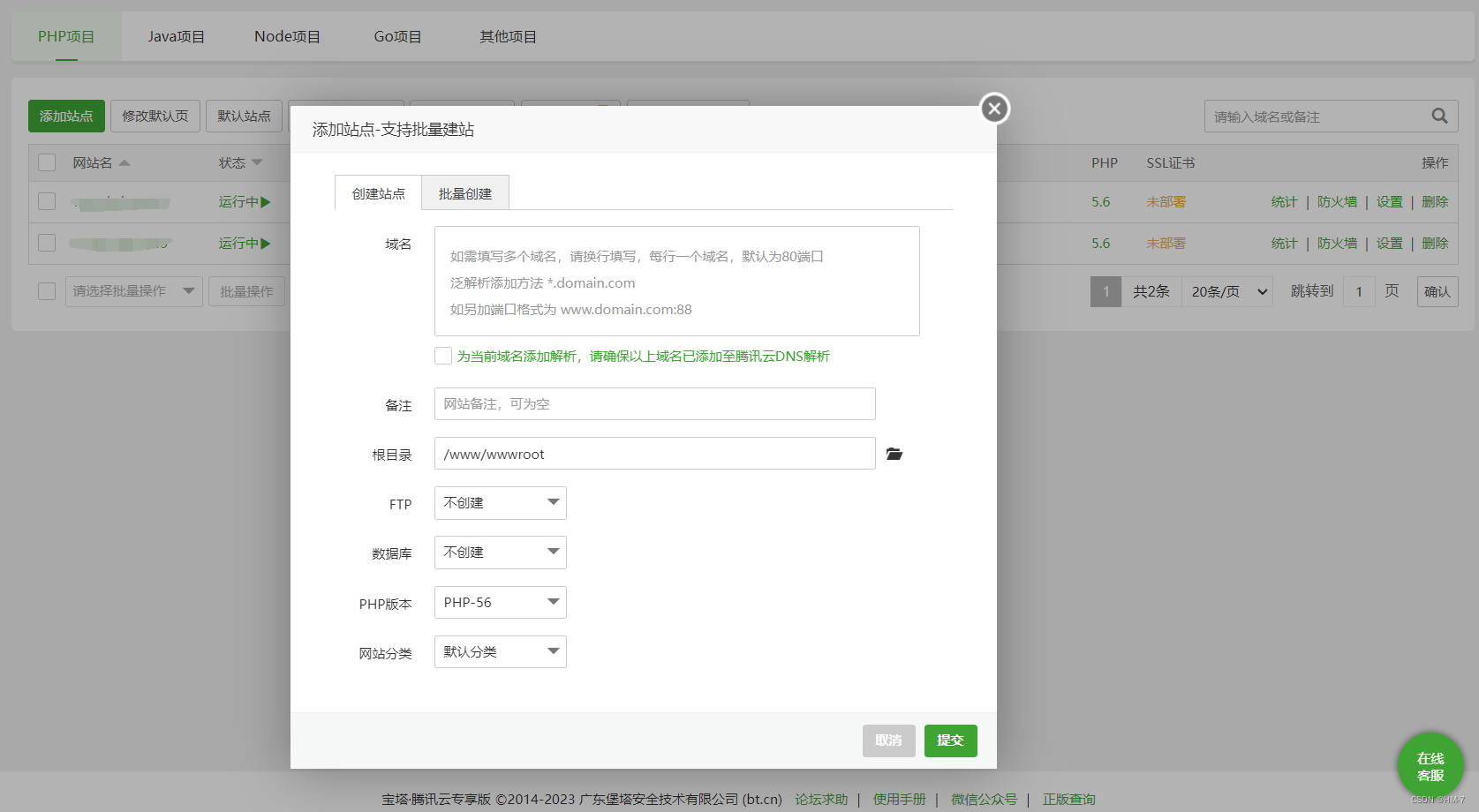1479x812 pixels.
Task: Open the 数据库 dropdown
Action: click(x=501, y=553)
